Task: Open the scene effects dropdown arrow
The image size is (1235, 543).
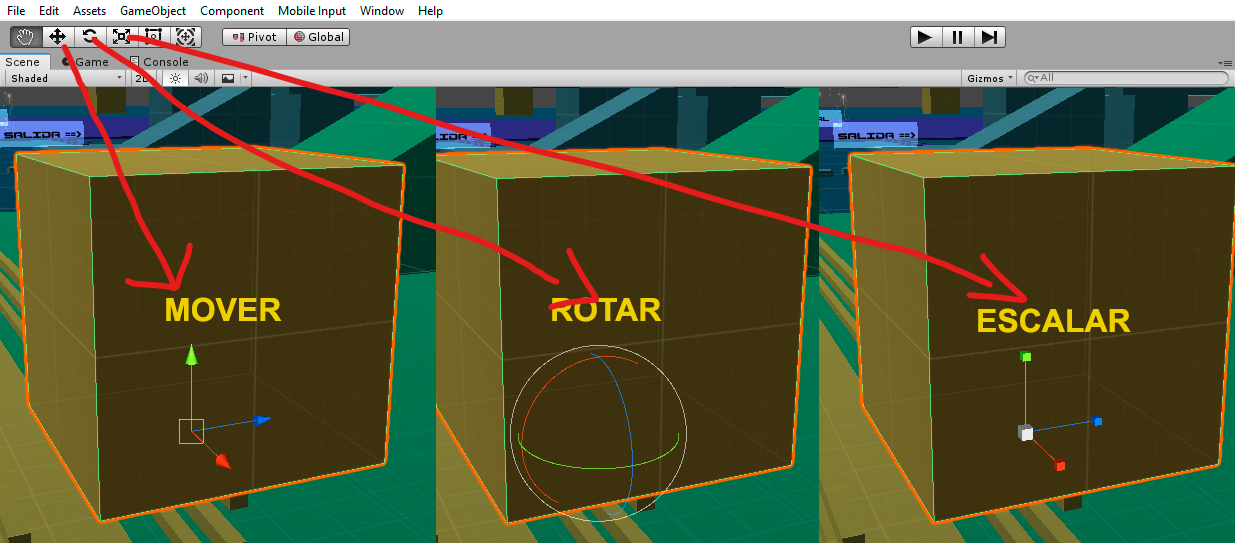Action: [244, 78]
